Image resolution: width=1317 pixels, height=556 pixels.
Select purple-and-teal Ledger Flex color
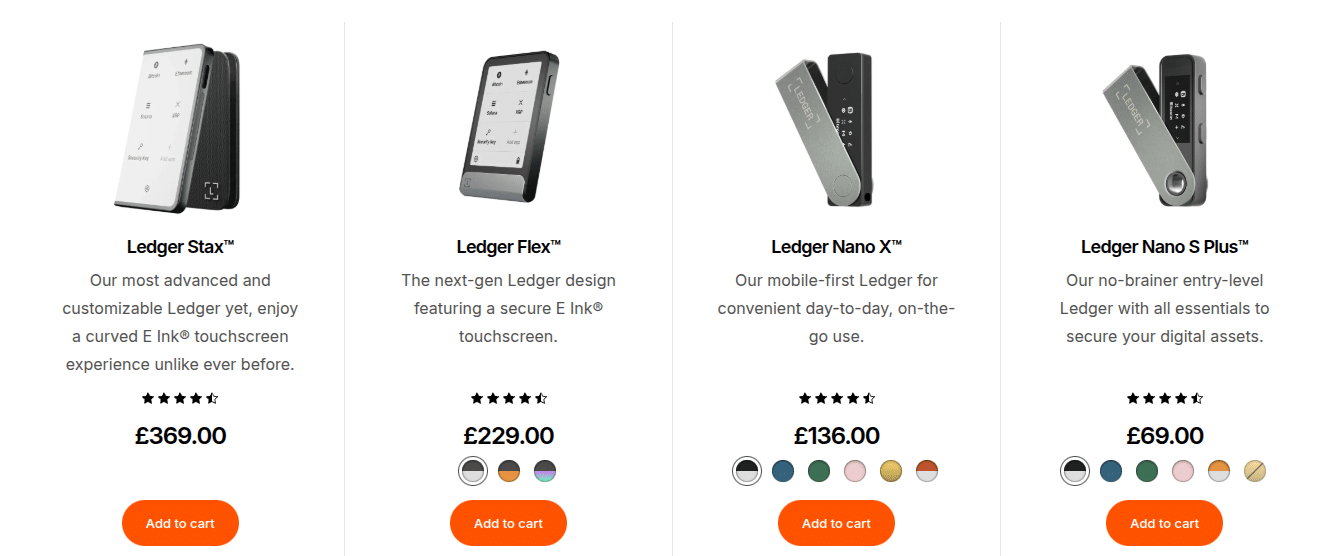[545, 471]
